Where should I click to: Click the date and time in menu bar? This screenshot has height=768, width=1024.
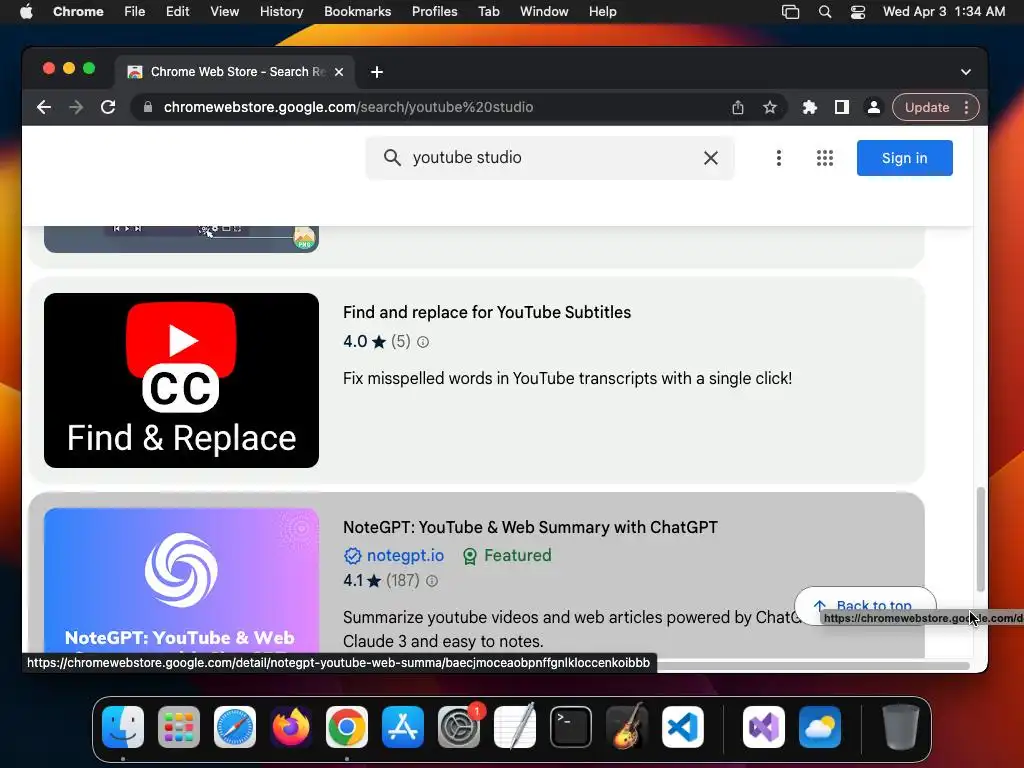pos(944,12)
